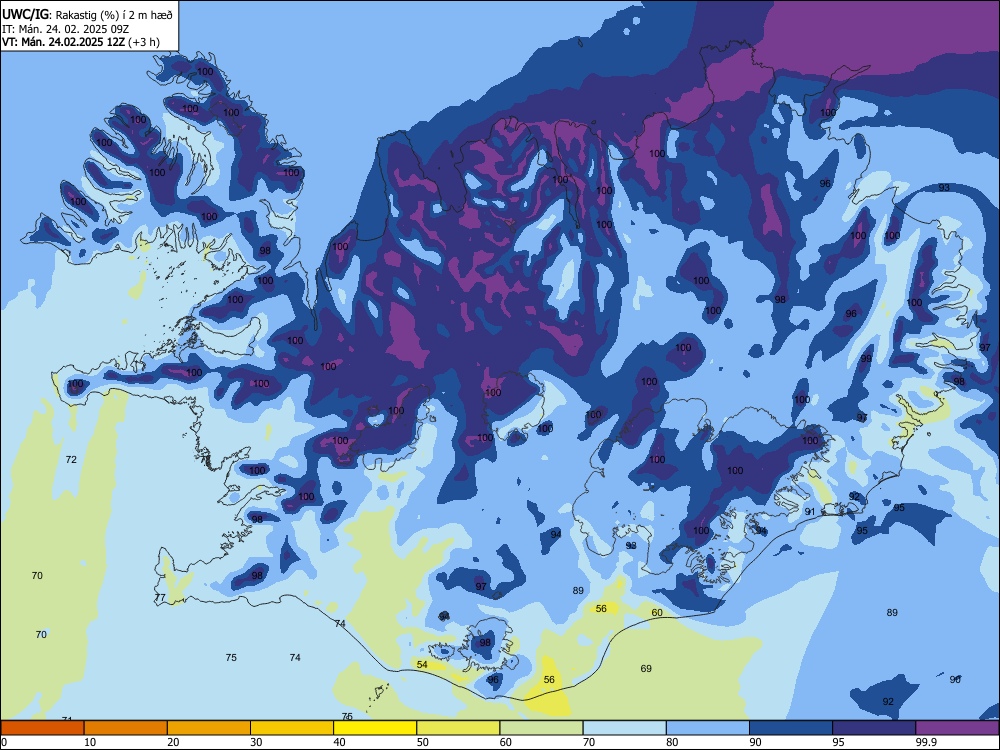This screenshot has width=1000, height=750.
Task: Click the legend tick label '30'
Action: coord(256,742)
